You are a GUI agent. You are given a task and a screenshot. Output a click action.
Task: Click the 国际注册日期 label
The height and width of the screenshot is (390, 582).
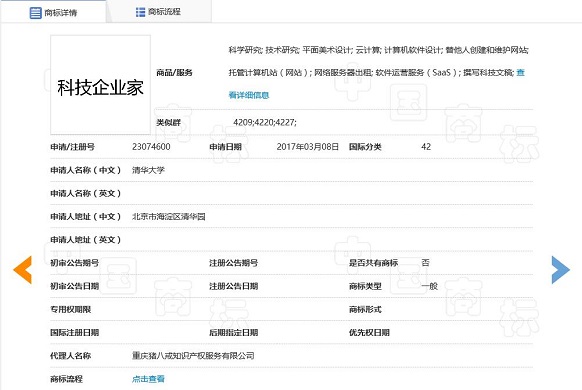pyautogui.click(x=75, y=332)
